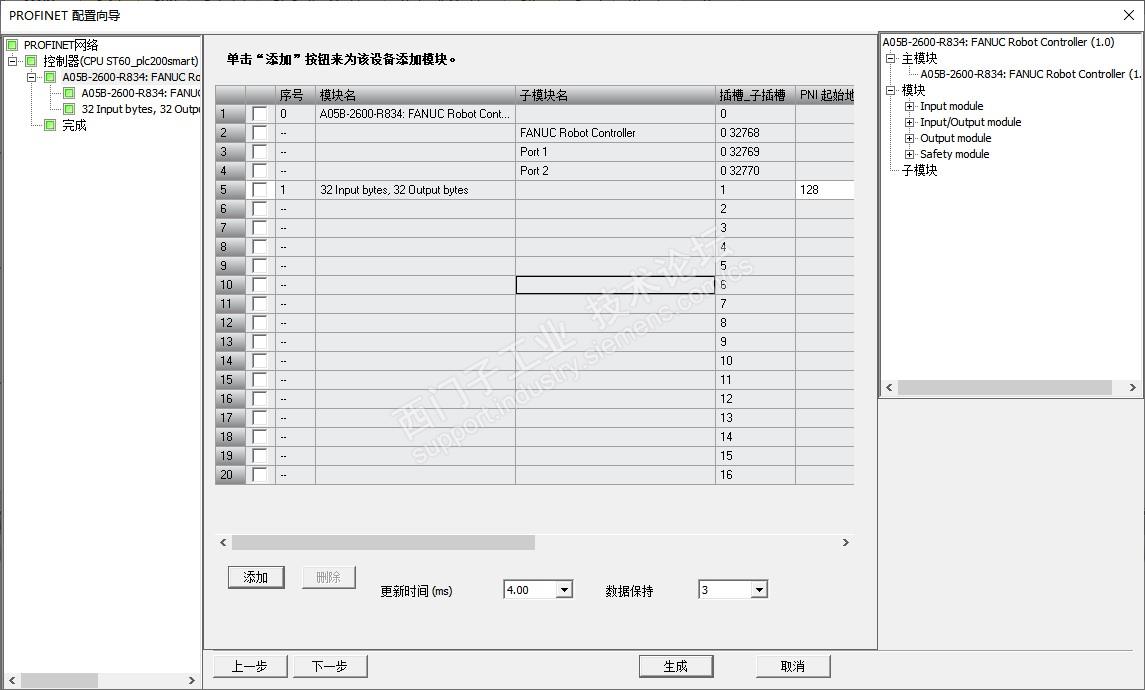Viewport: 1145px width, 690px height.
Task: Click the table's horizontal scrollbar thumb
Action: pyautogui.click(x=383, y=543)
